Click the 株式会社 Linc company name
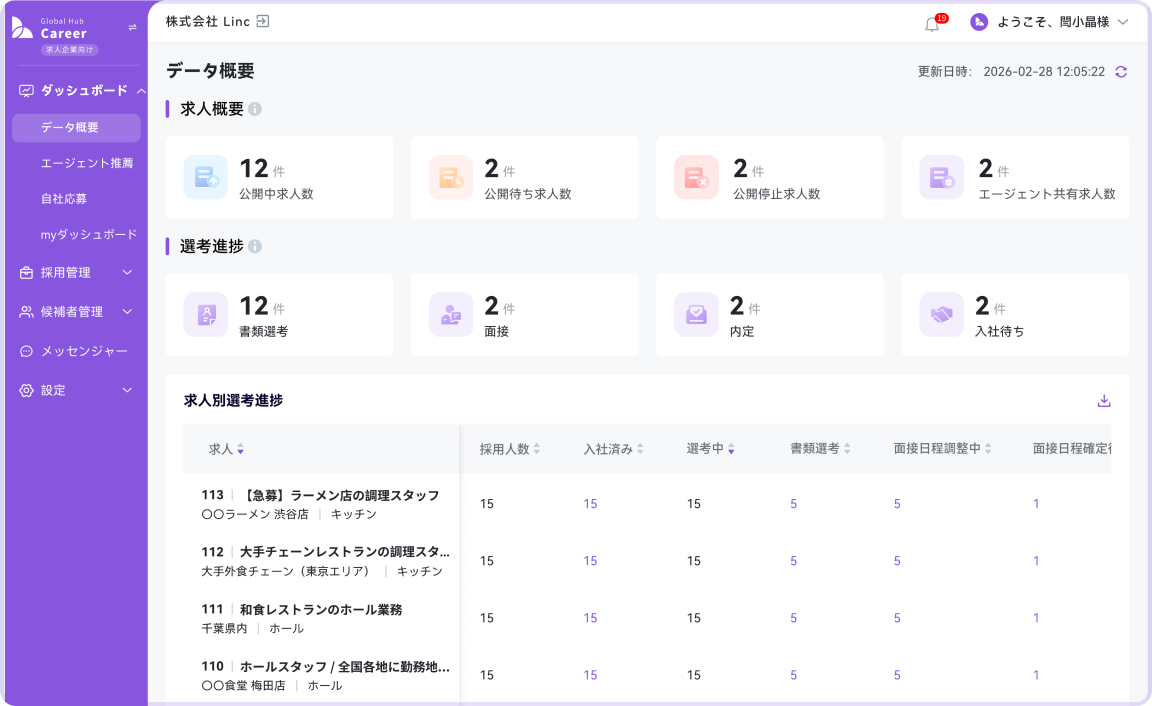Viewport: 1152px width, 706px height. [x=208, y=21]
